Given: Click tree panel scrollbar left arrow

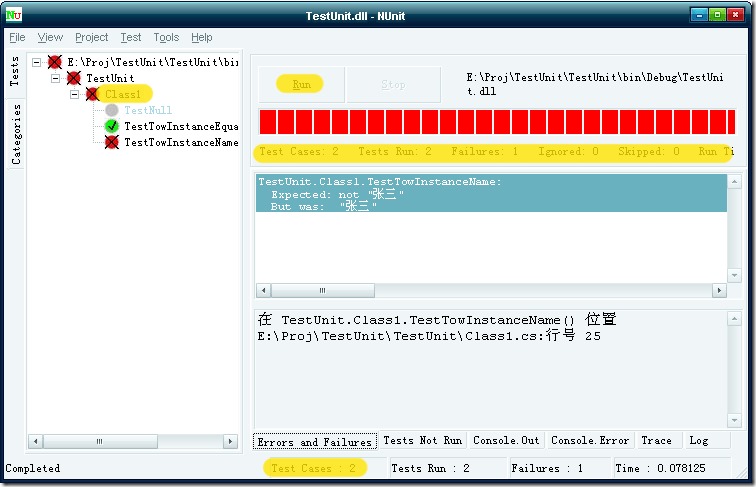Looking at the screenshot, I should [x=36, y=441].
